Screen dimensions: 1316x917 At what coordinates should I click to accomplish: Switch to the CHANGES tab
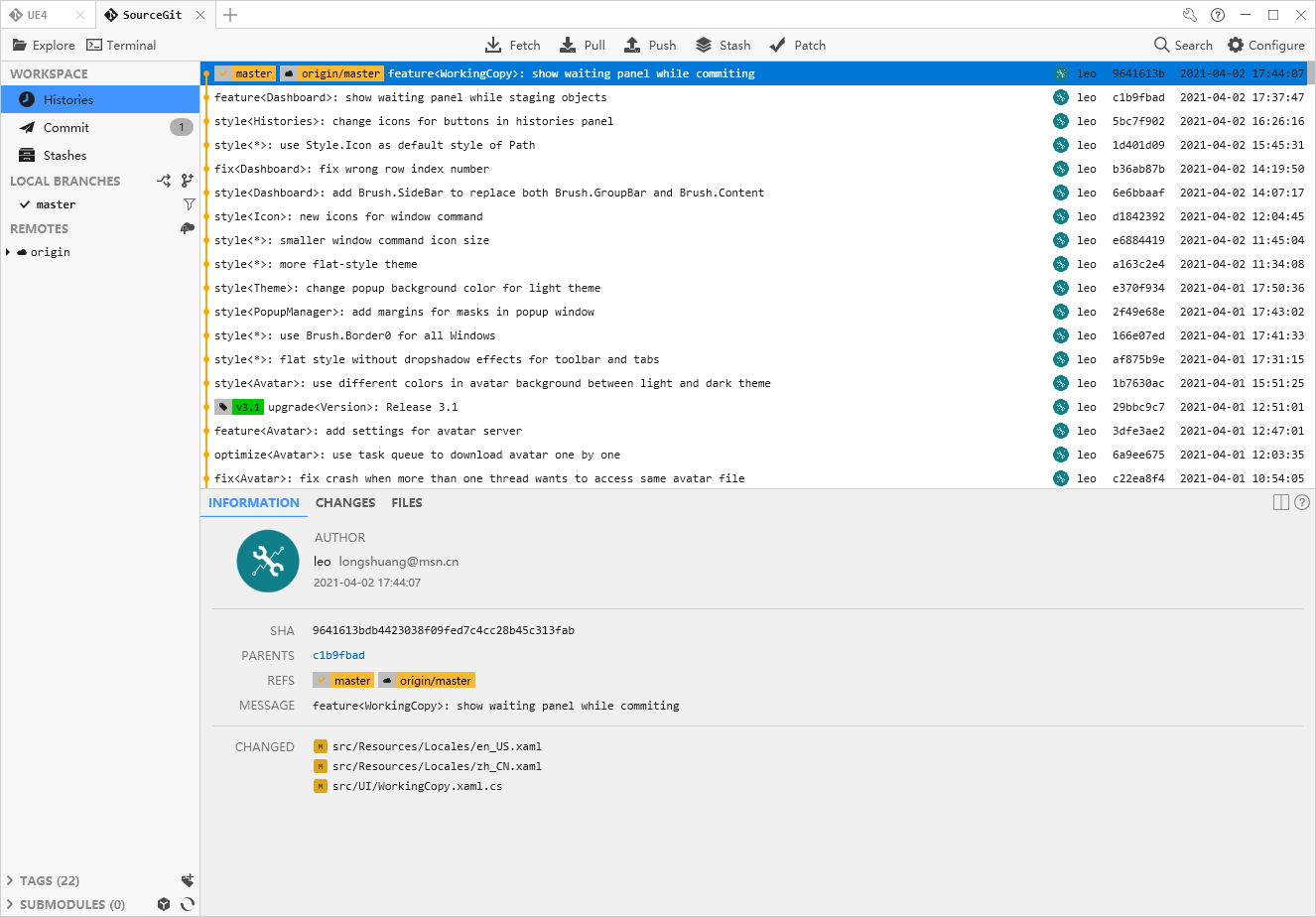345,503
